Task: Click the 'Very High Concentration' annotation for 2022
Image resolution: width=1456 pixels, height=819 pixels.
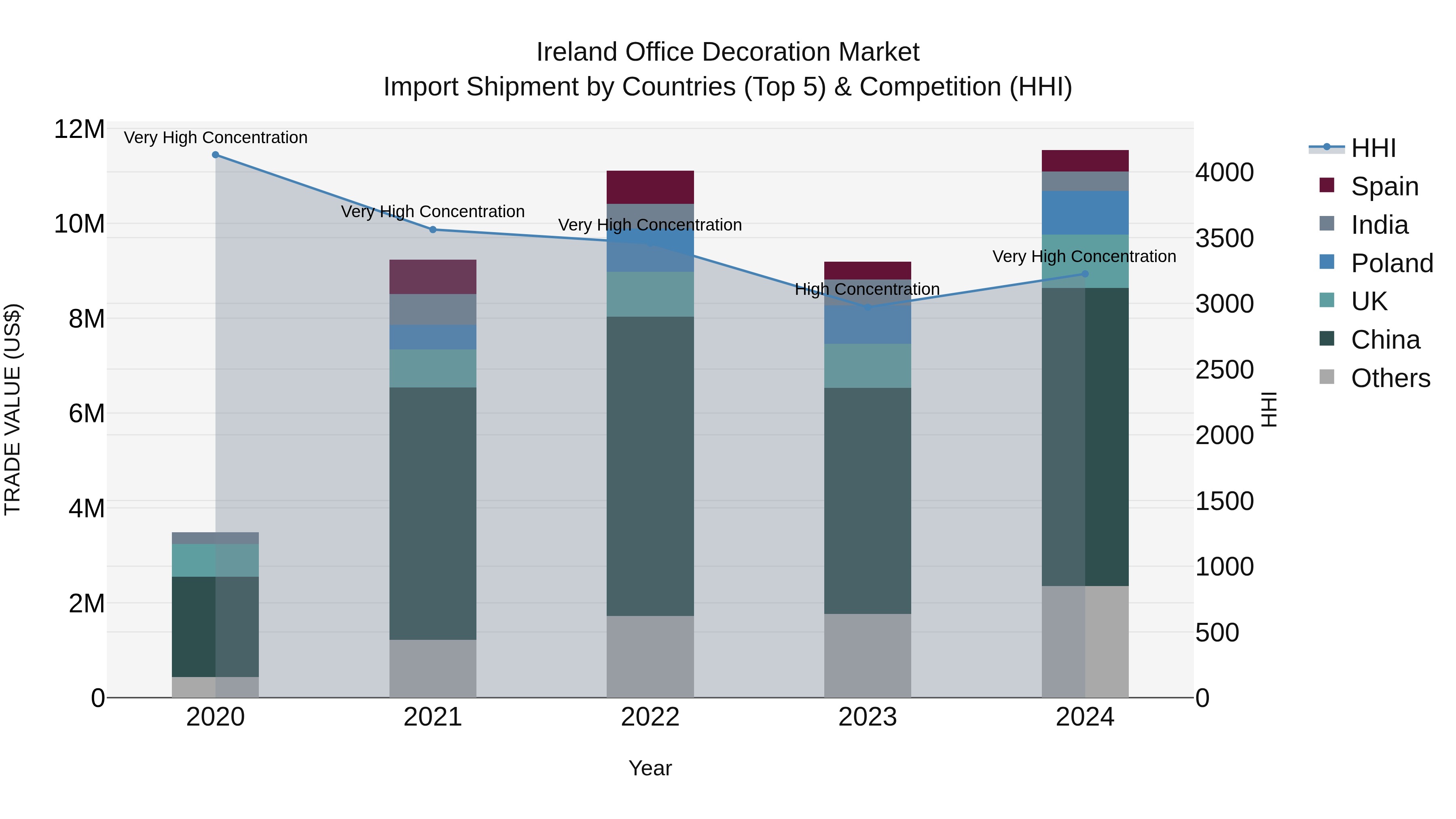Action: coord(650,225)
